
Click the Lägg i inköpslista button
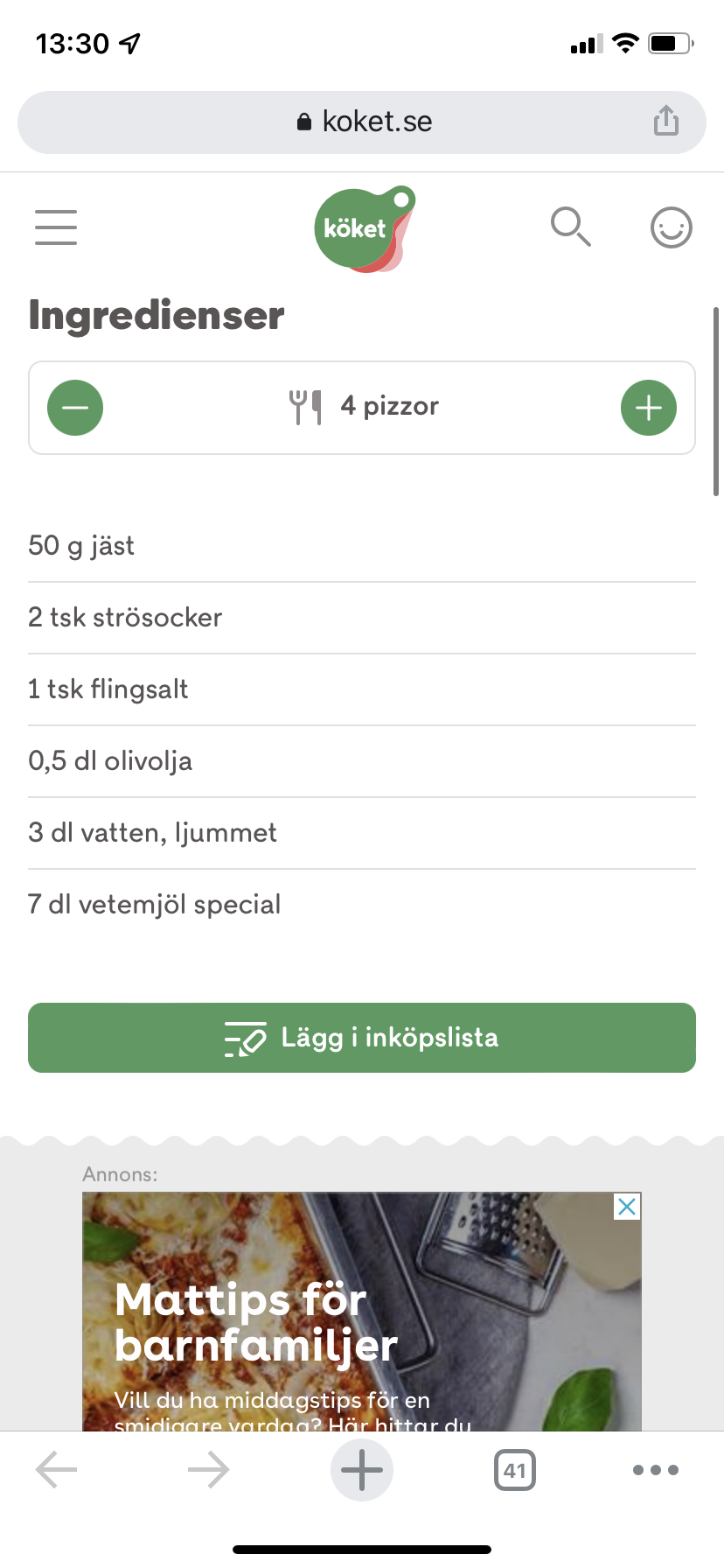click(362, 1038)
